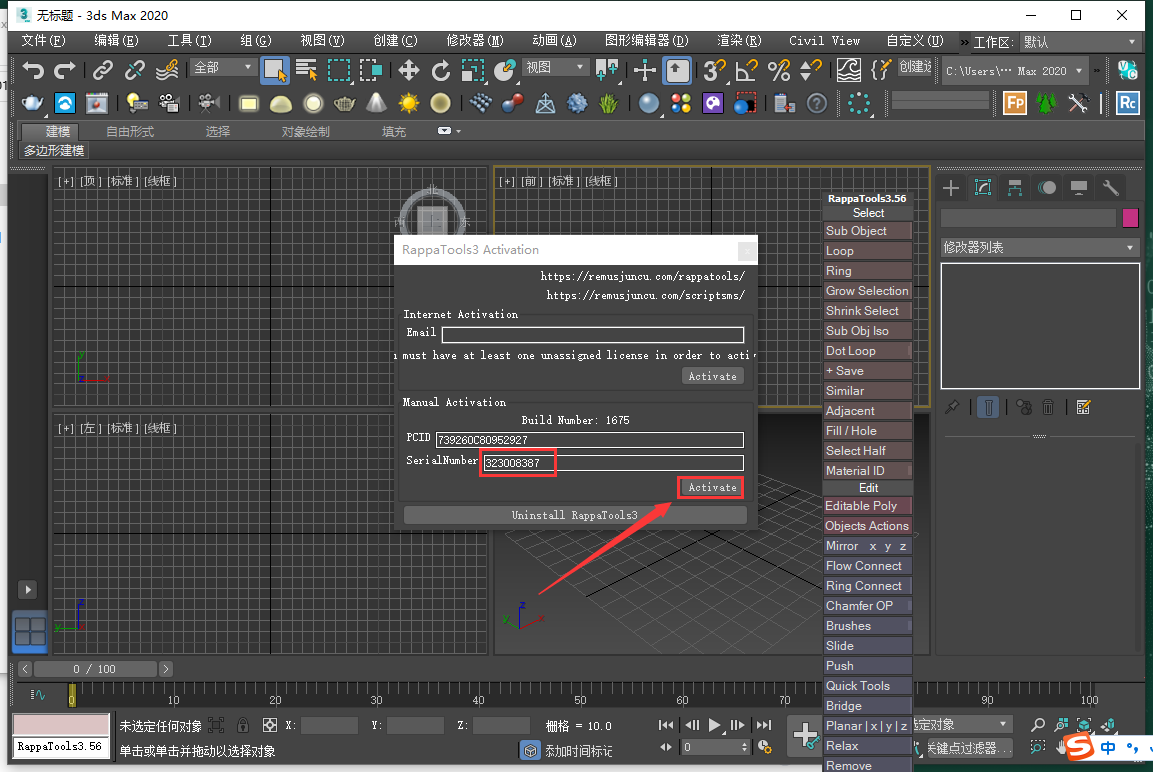
Task: Open the Modify panel tab
Action: (x=983, y=188)
